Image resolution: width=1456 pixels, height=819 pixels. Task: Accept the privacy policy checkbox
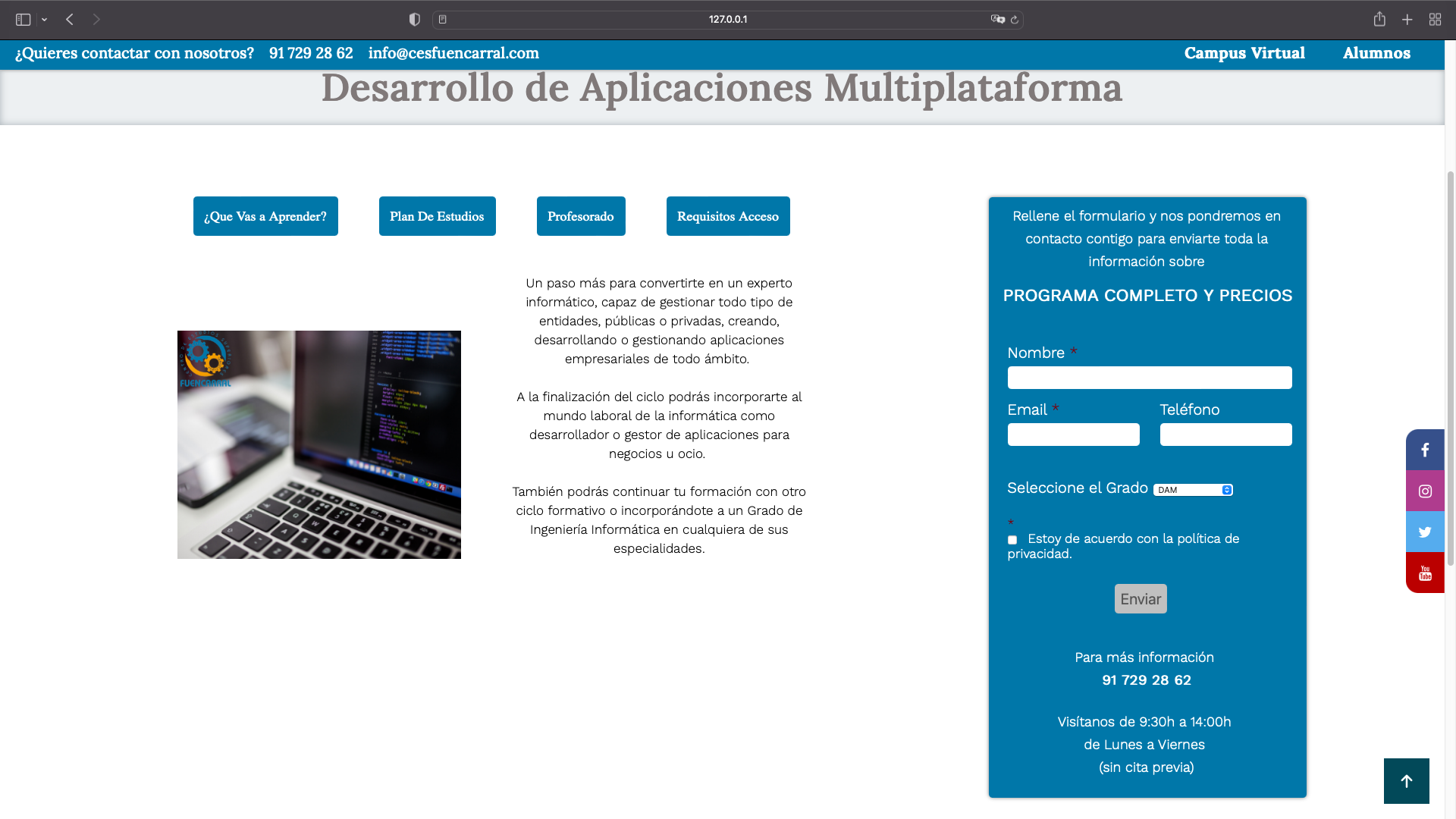pyautogui.click(x=1012, y=540)
